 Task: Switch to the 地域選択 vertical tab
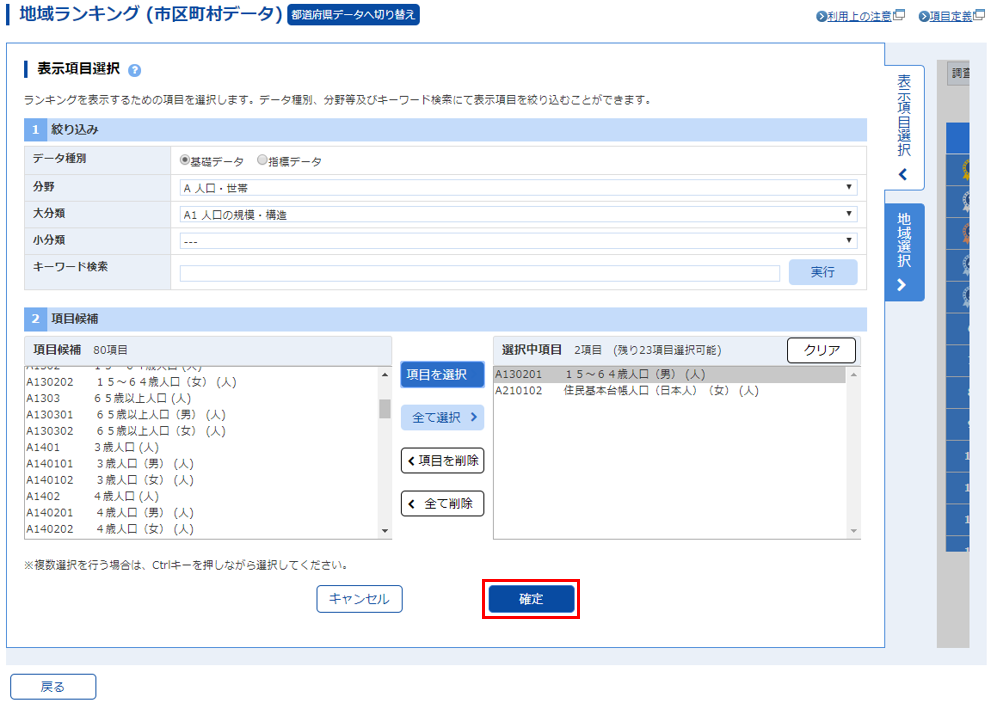[904, 251]
